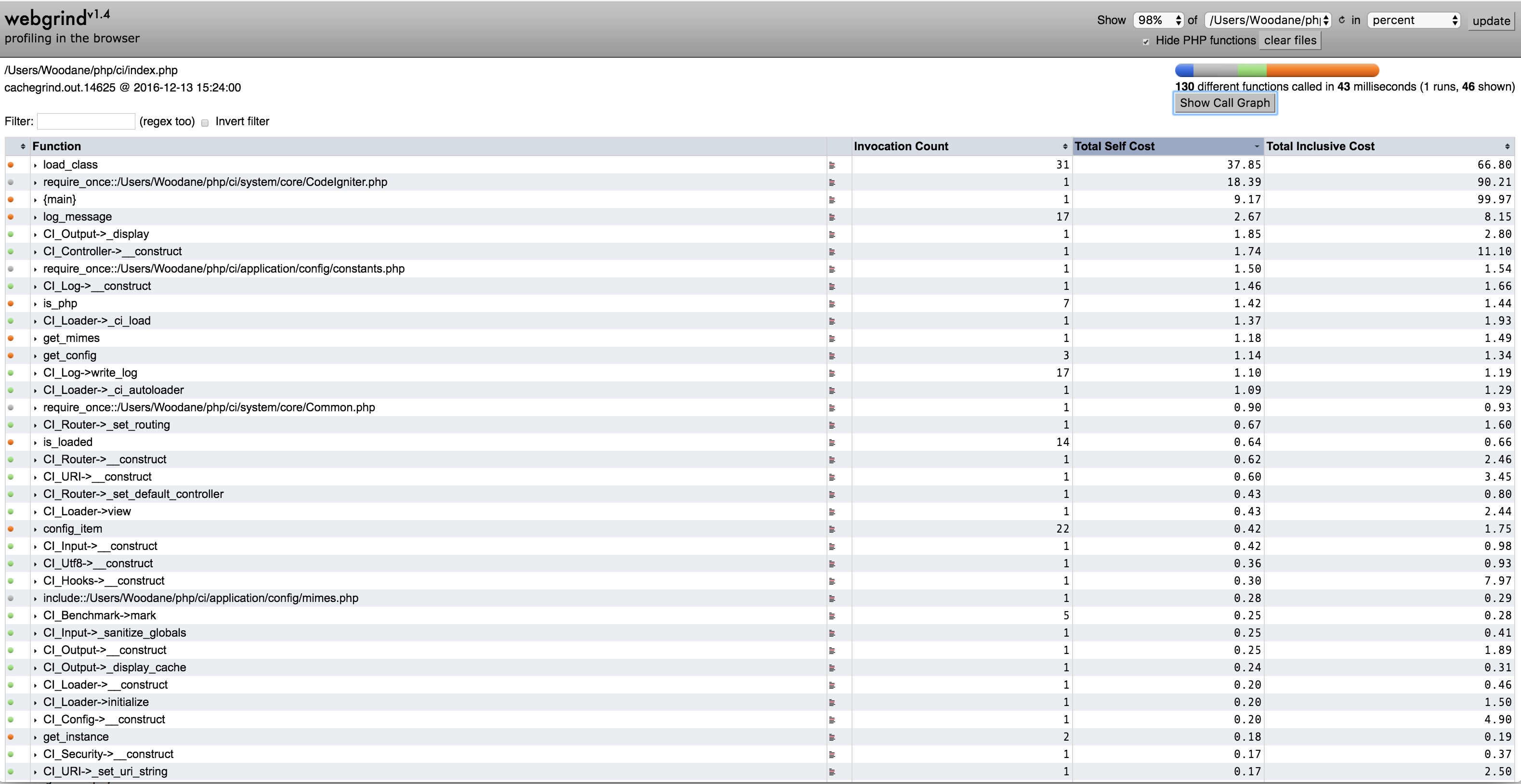Sort by Invocation Count column header

click(x=961, y=146)
